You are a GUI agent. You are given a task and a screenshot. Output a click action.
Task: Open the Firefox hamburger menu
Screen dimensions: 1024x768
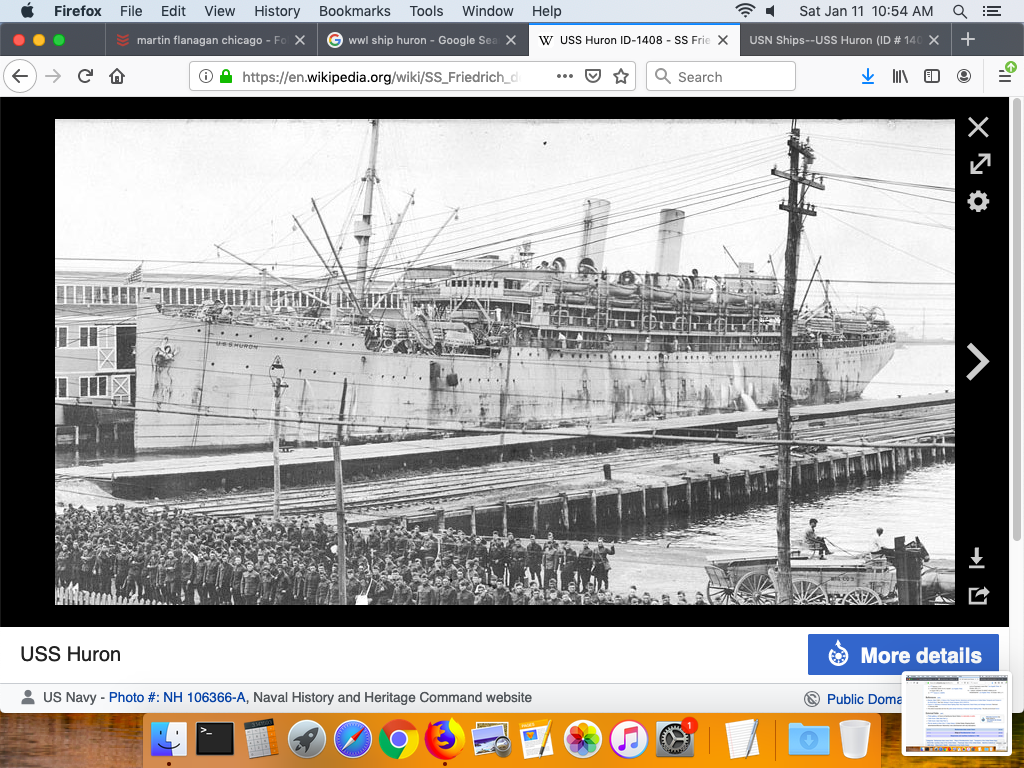pyautogui.click(x=1005, y=77)
